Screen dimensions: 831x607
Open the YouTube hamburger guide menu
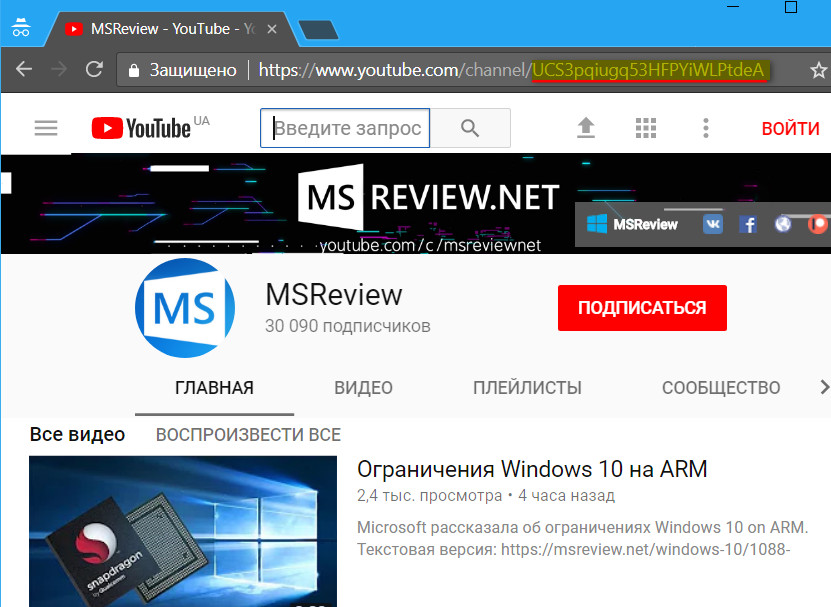point(46,128)
